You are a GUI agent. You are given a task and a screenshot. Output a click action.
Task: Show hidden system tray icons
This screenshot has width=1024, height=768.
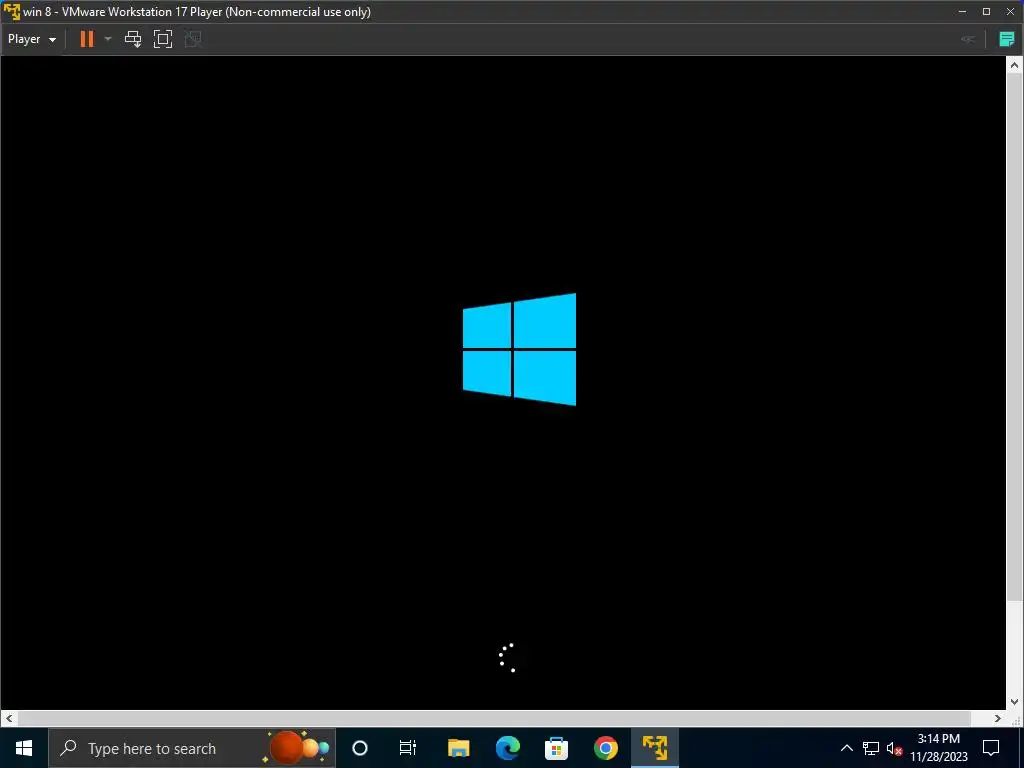coord(846,748)
